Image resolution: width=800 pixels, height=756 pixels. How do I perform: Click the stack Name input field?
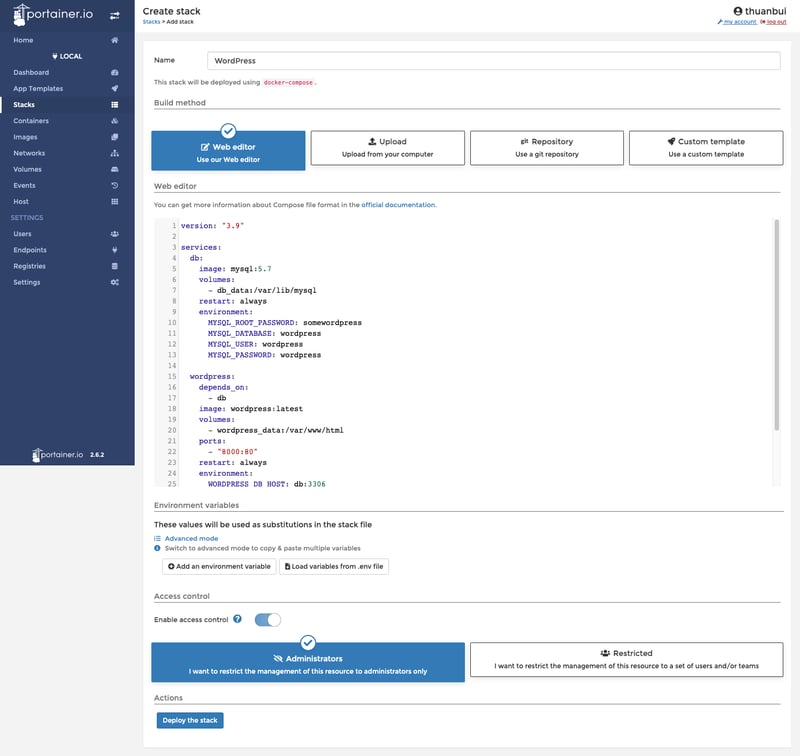(x=493, y=61)
